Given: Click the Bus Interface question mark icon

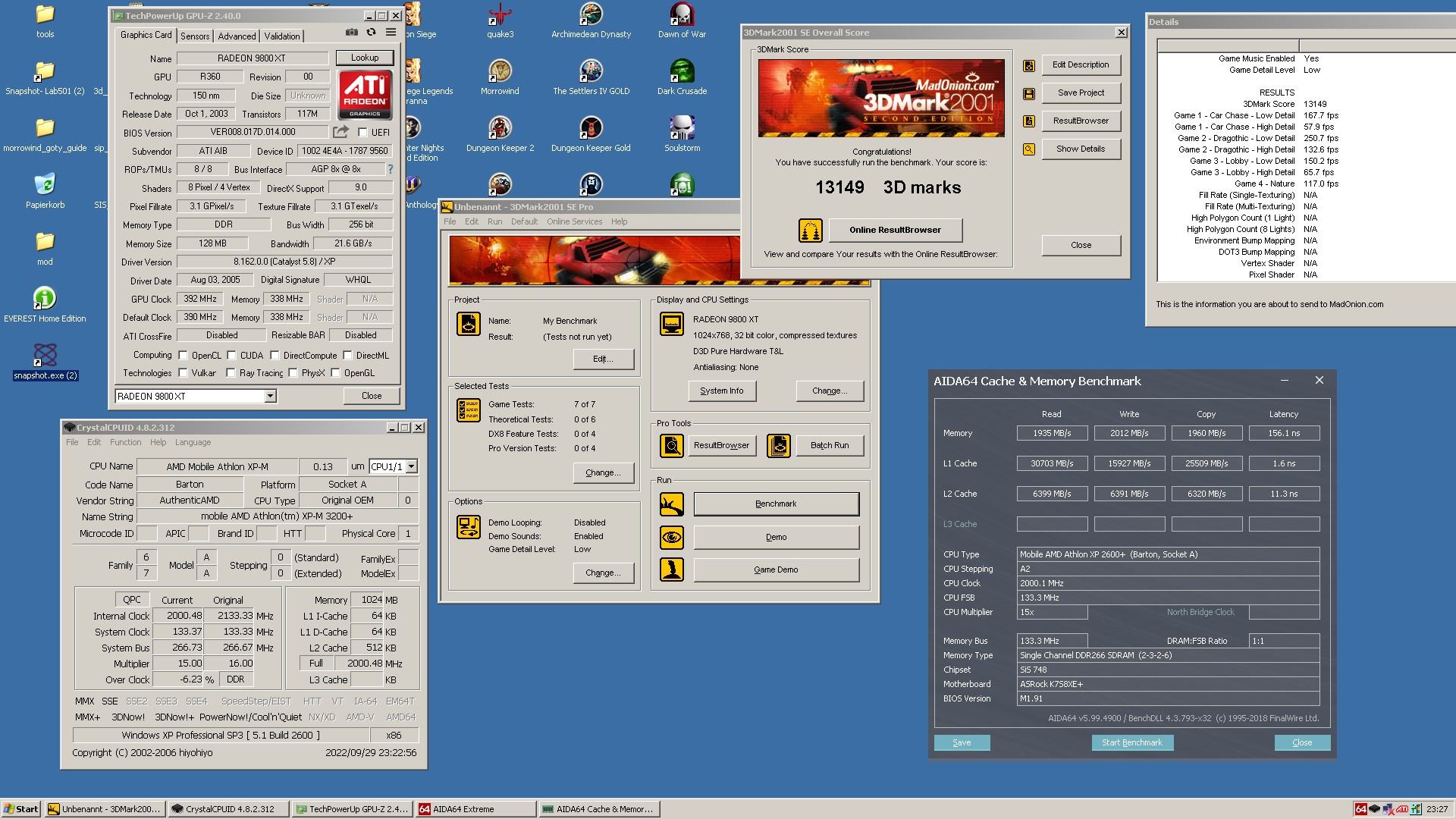Looking at the screenshot, I should (x=391, y=169).
